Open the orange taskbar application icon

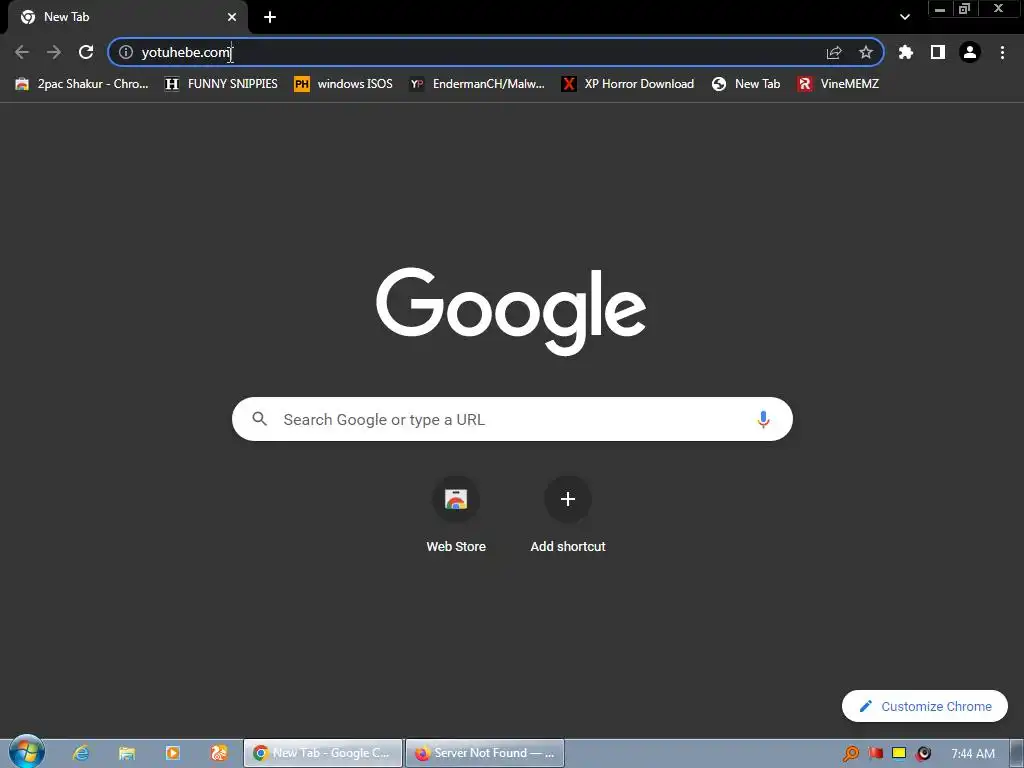pos(218,753)
